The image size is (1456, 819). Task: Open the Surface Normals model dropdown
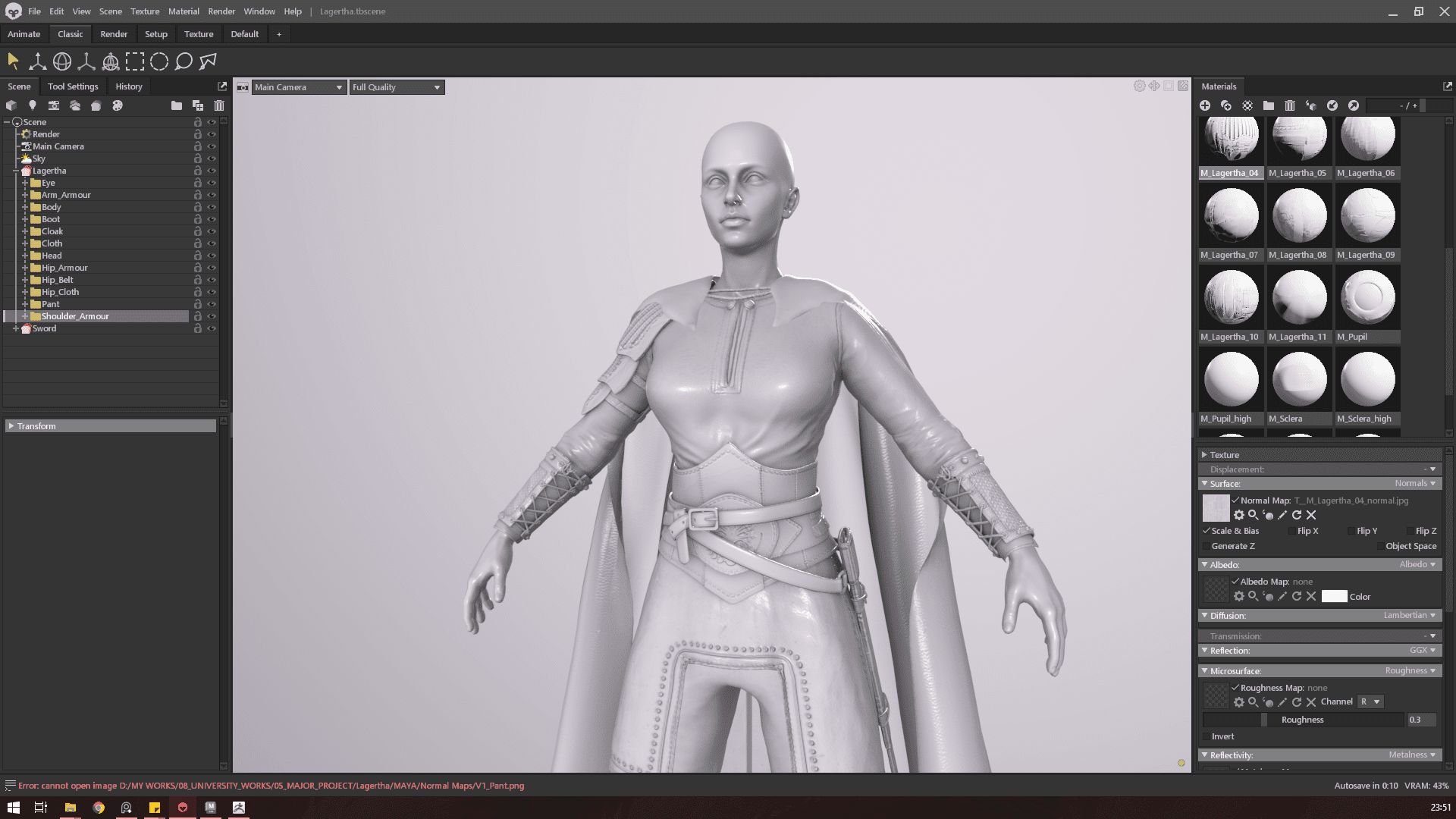(x=1416, y=483)
